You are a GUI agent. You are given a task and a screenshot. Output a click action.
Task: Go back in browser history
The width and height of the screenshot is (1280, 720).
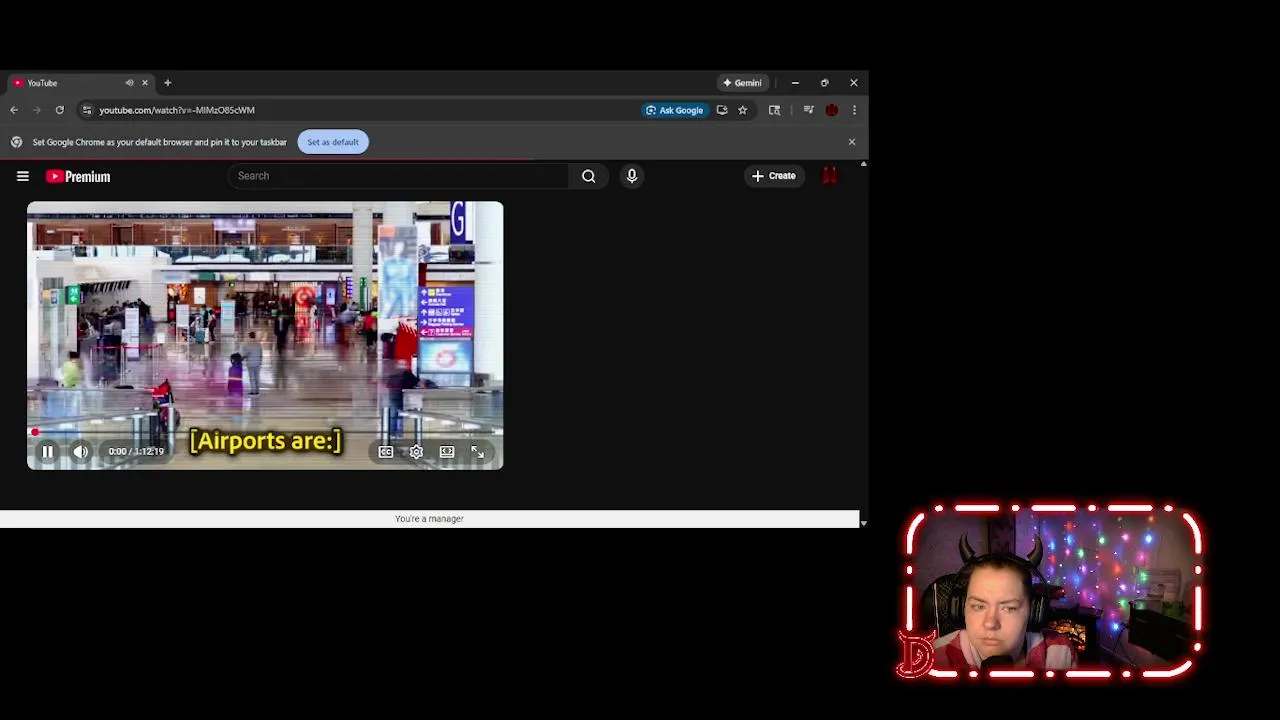pyautogui.click(x=14, y=110)
